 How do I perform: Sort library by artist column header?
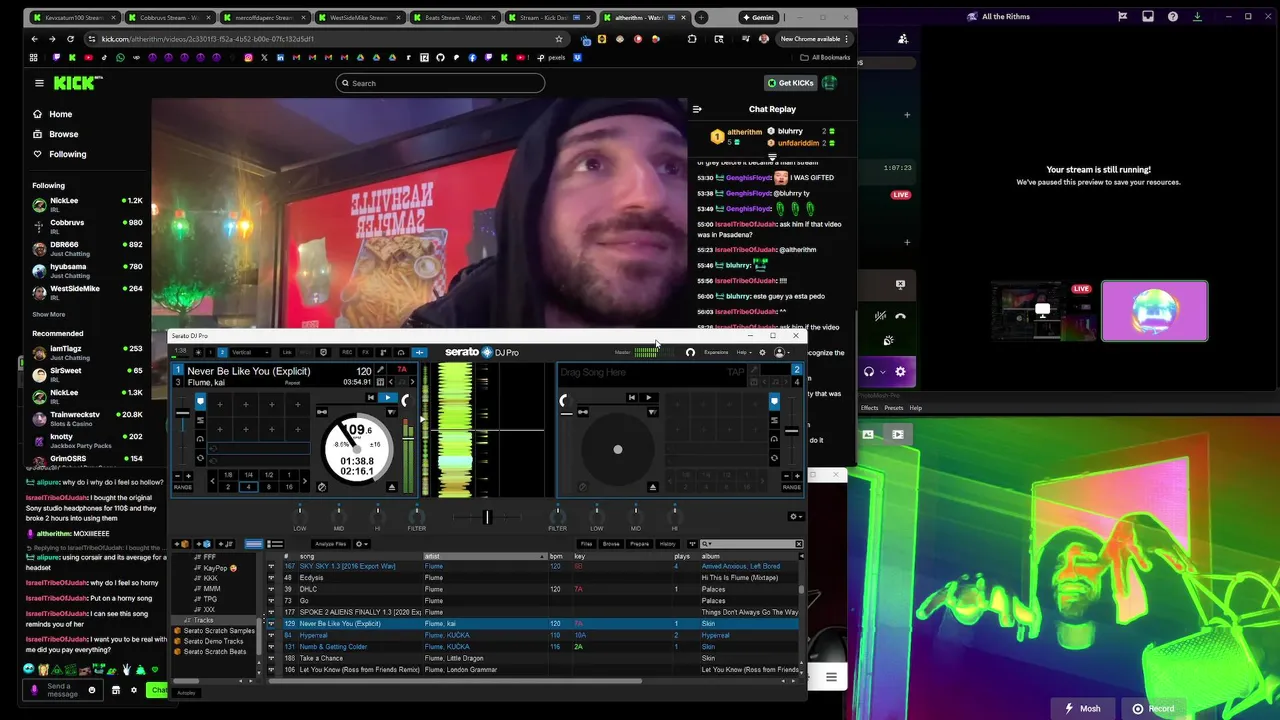484,556
